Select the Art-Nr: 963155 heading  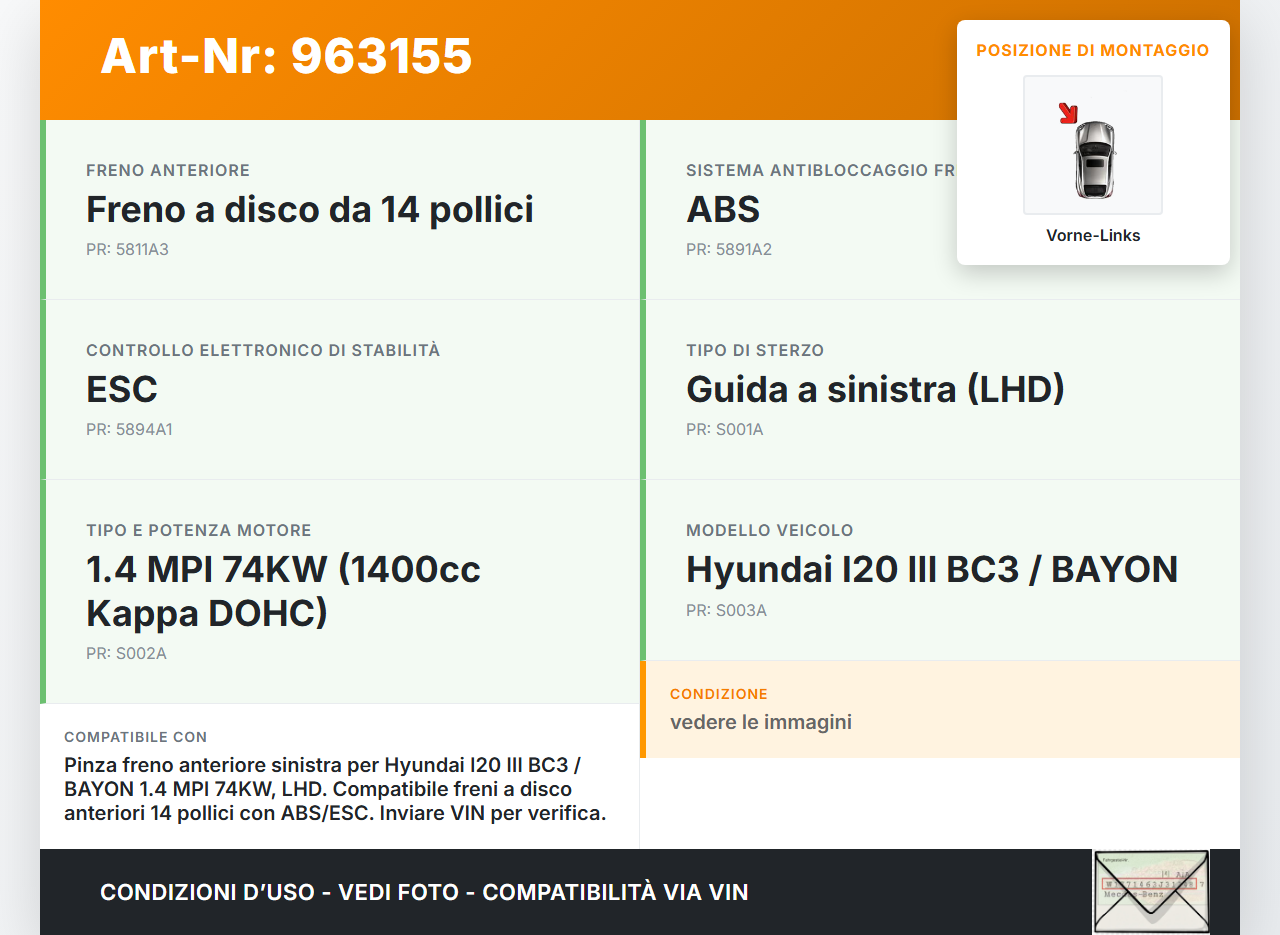(286, 56)
